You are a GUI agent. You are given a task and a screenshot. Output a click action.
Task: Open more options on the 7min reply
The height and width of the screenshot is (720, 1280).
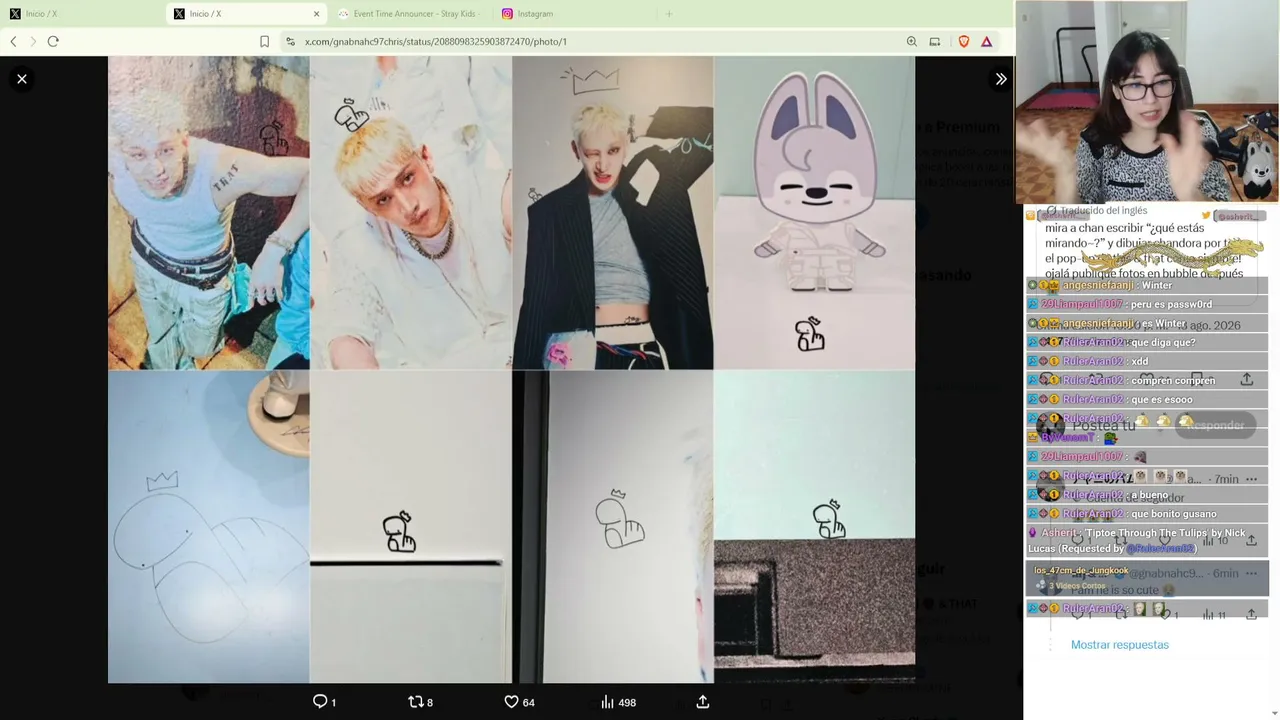pyautogui.click(x=1251, y=479)
